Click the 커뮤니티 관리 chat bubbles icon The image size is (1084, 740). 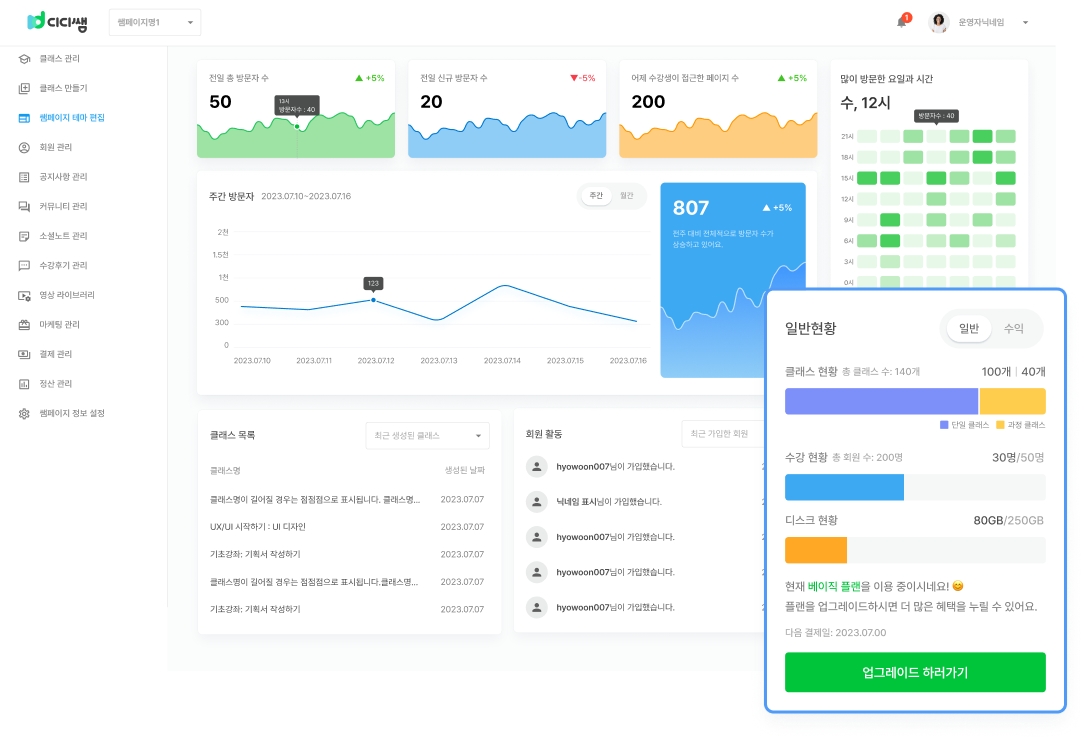[24, 206]
